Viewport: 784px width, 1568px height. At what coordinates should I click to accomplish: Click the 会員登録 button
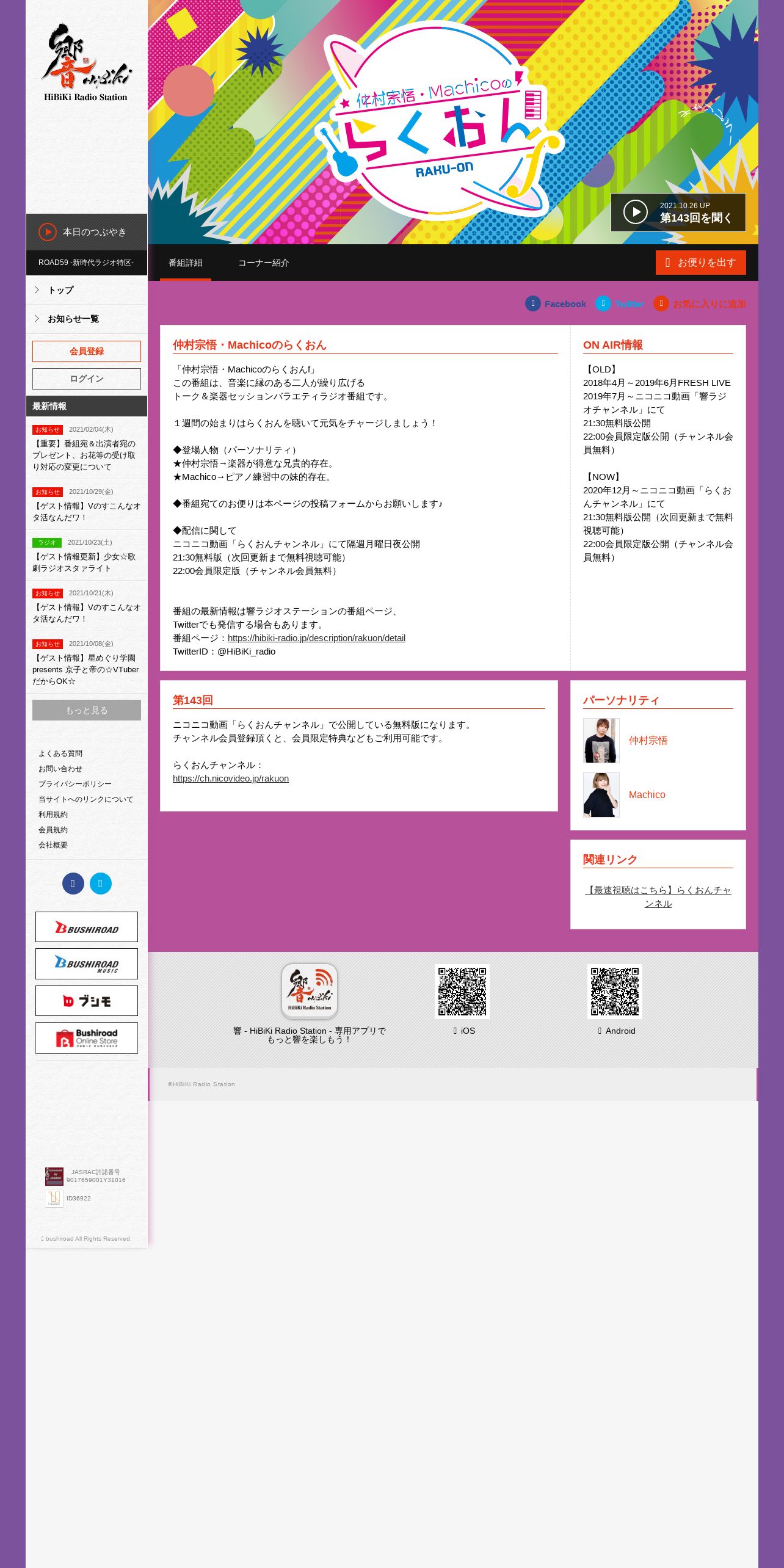(x=87, y=351)
